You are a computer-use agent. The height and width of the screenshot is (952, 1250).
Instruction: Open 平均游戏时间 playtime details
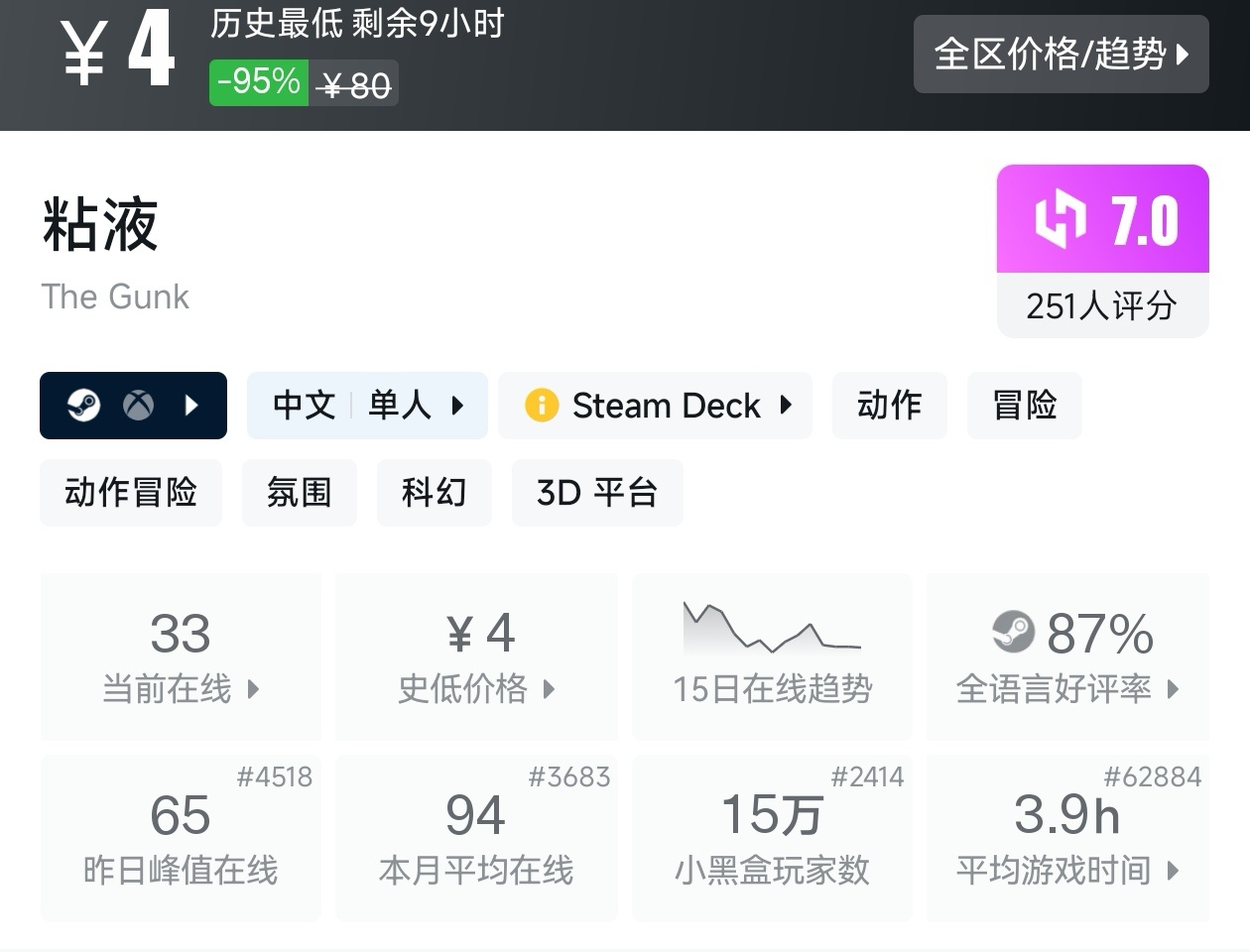click(x=1067, y=839)
